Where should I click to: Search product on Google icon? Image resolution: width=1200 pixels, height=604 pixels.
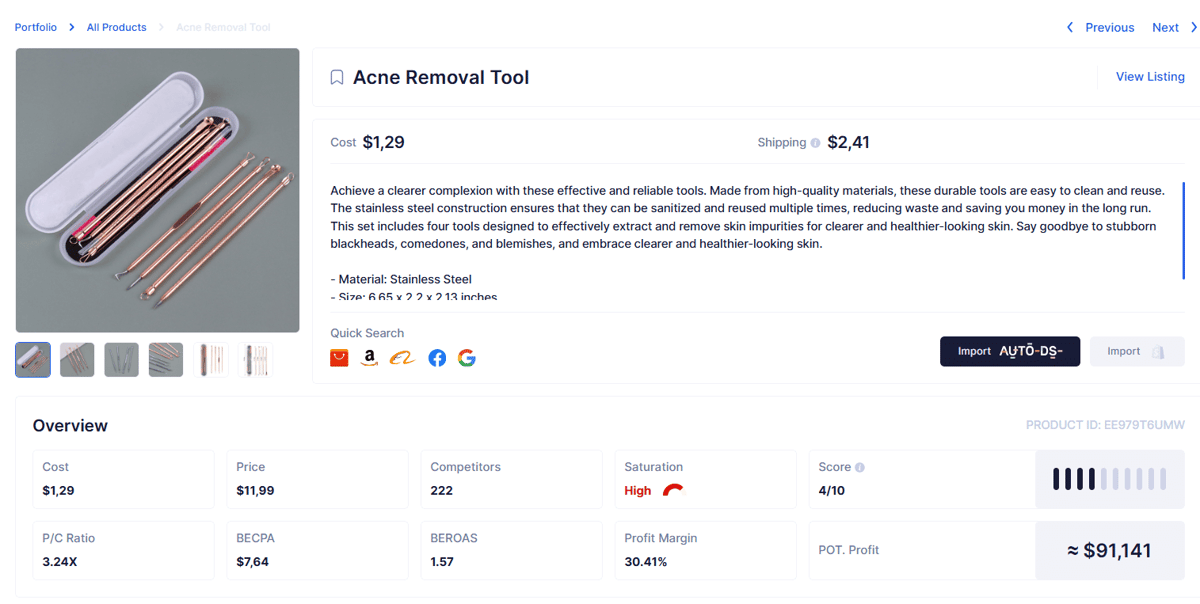pyautogui.click(x=467, y=358)
